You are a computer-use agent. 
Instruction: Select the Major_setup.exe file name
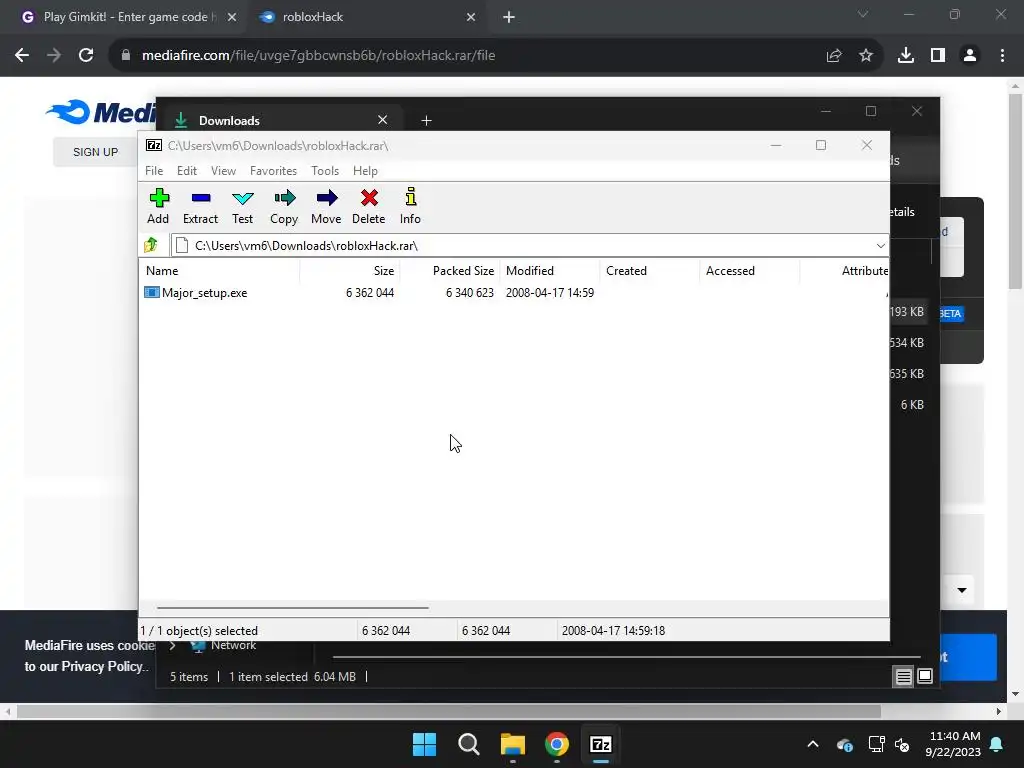click(x=204, y=293)
